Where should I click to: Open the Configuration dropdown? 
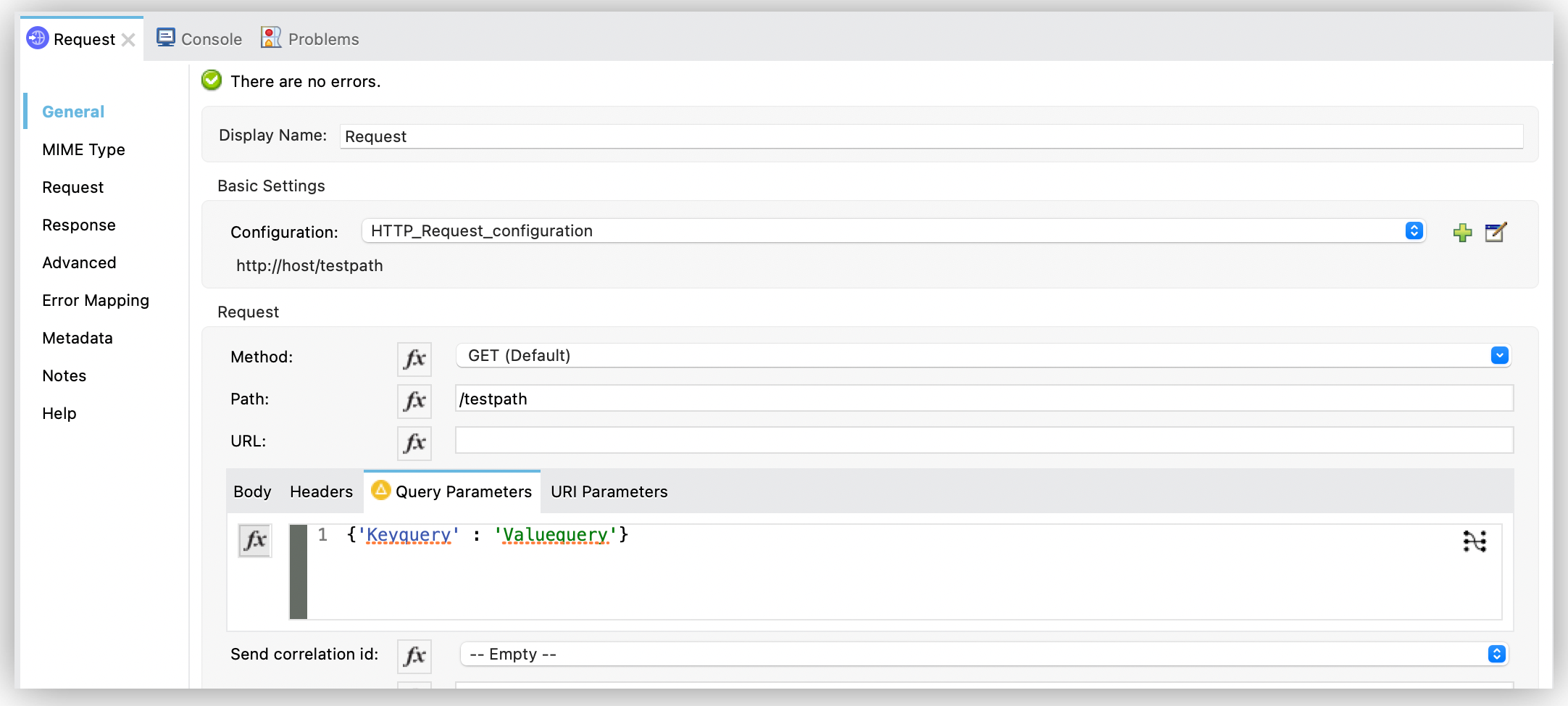click(x=893, y=231)
